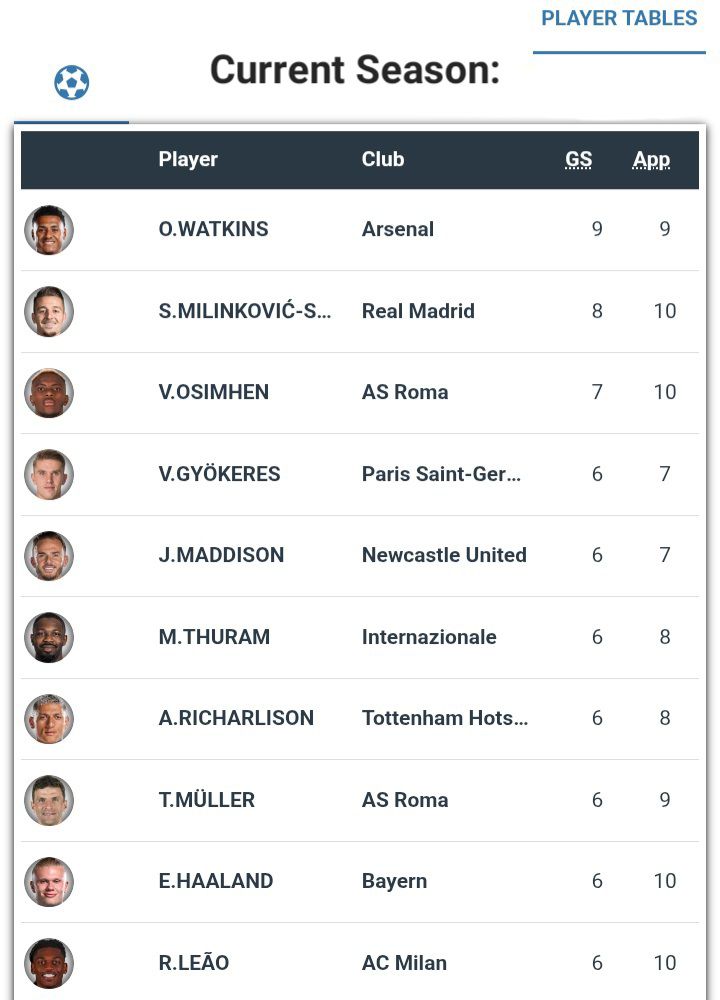Click the Player column header
The width and height of the screenshot is (720, 1000).
tap(188, 159)
